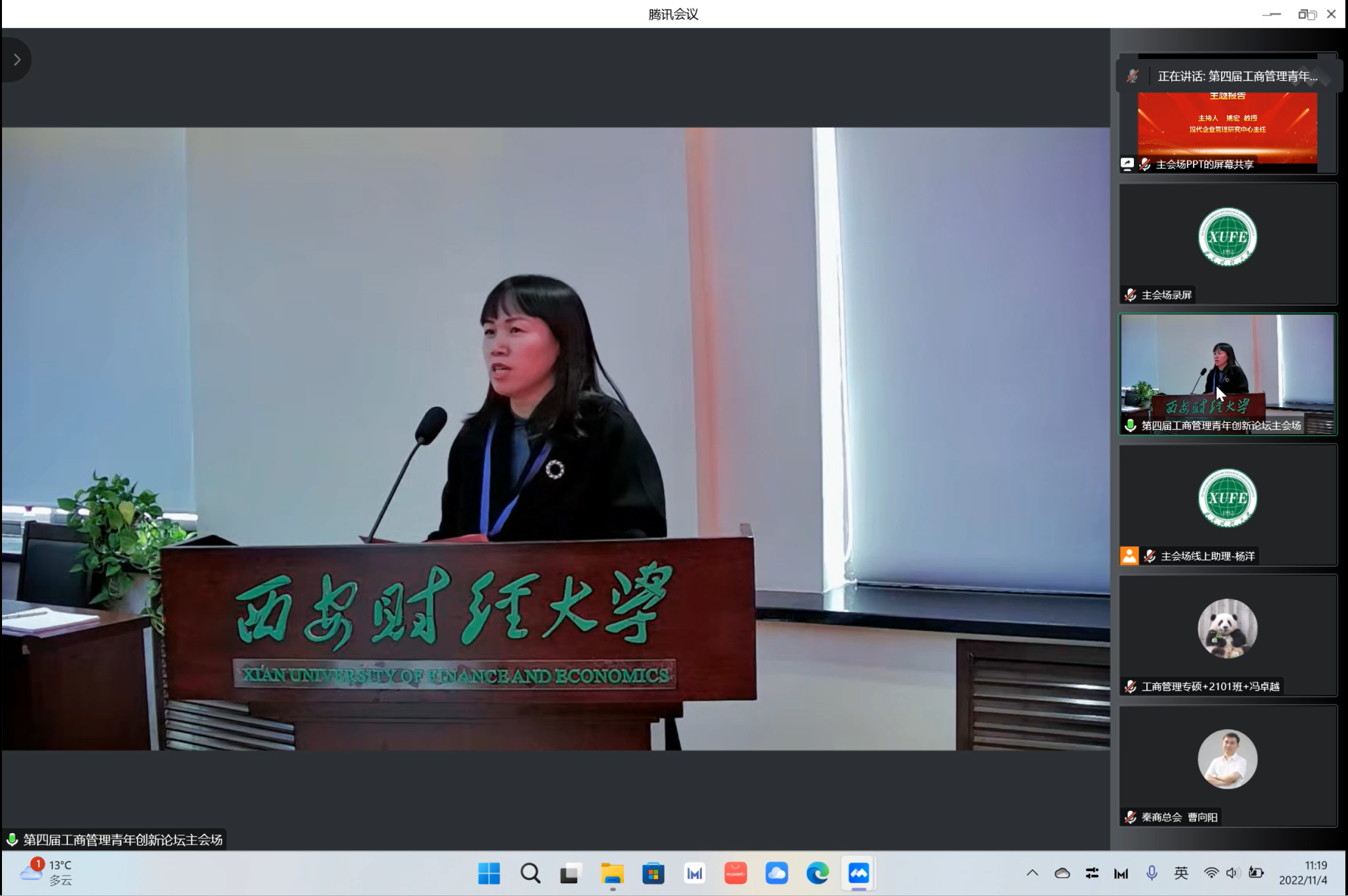Viewport: 1348px width, 896px height.
Task: Click the screen share icon on PPT tile
Action: [x=1127, y=164]
